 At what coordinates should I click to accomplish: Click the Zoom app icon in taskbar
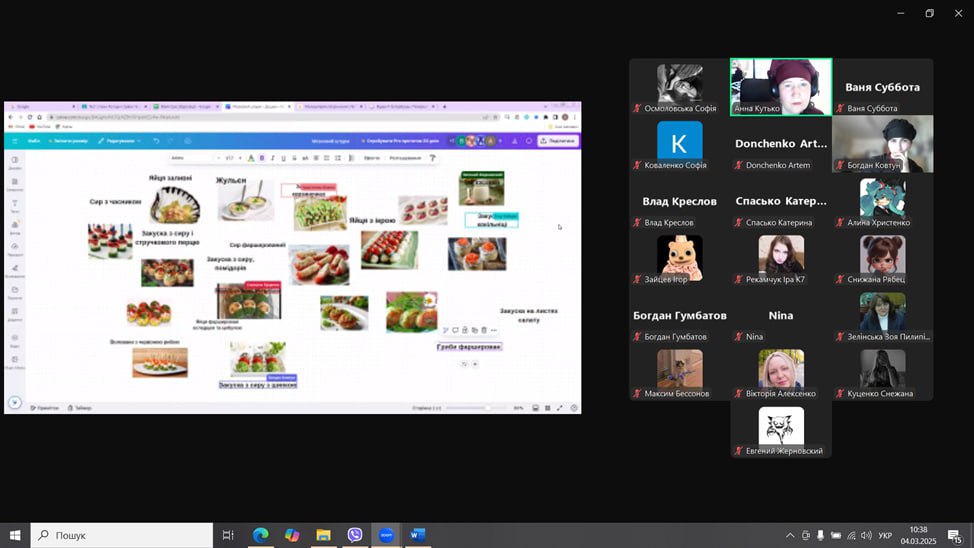click(x=386, y=535)
